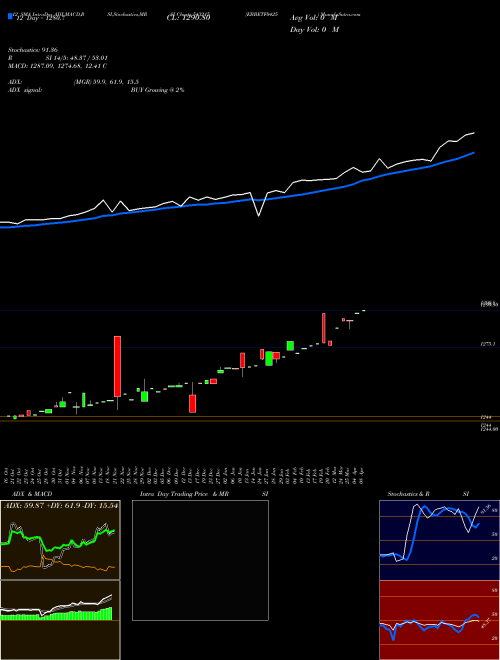Click the '(MGR) 59.9, 61.9, 15.5' ADX values
The width and height of the screenshot is (500, 660).
106,82
